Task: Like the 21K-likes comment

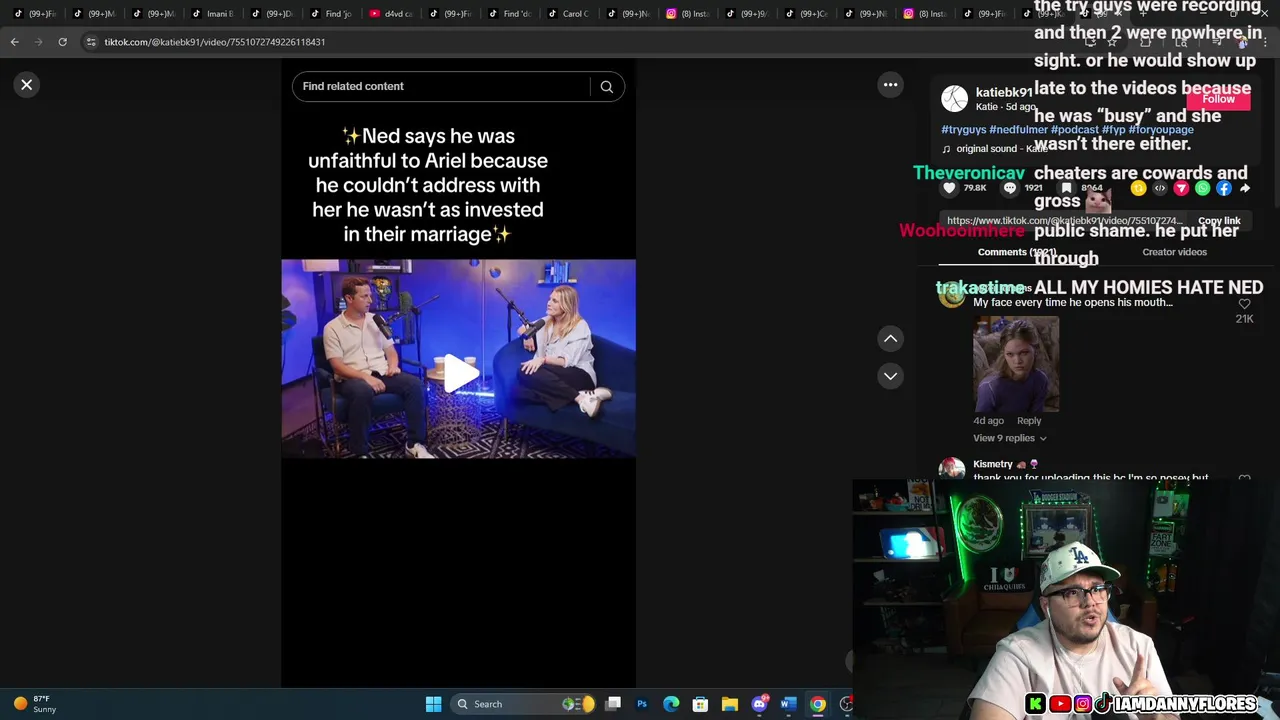Action: 1244,304
